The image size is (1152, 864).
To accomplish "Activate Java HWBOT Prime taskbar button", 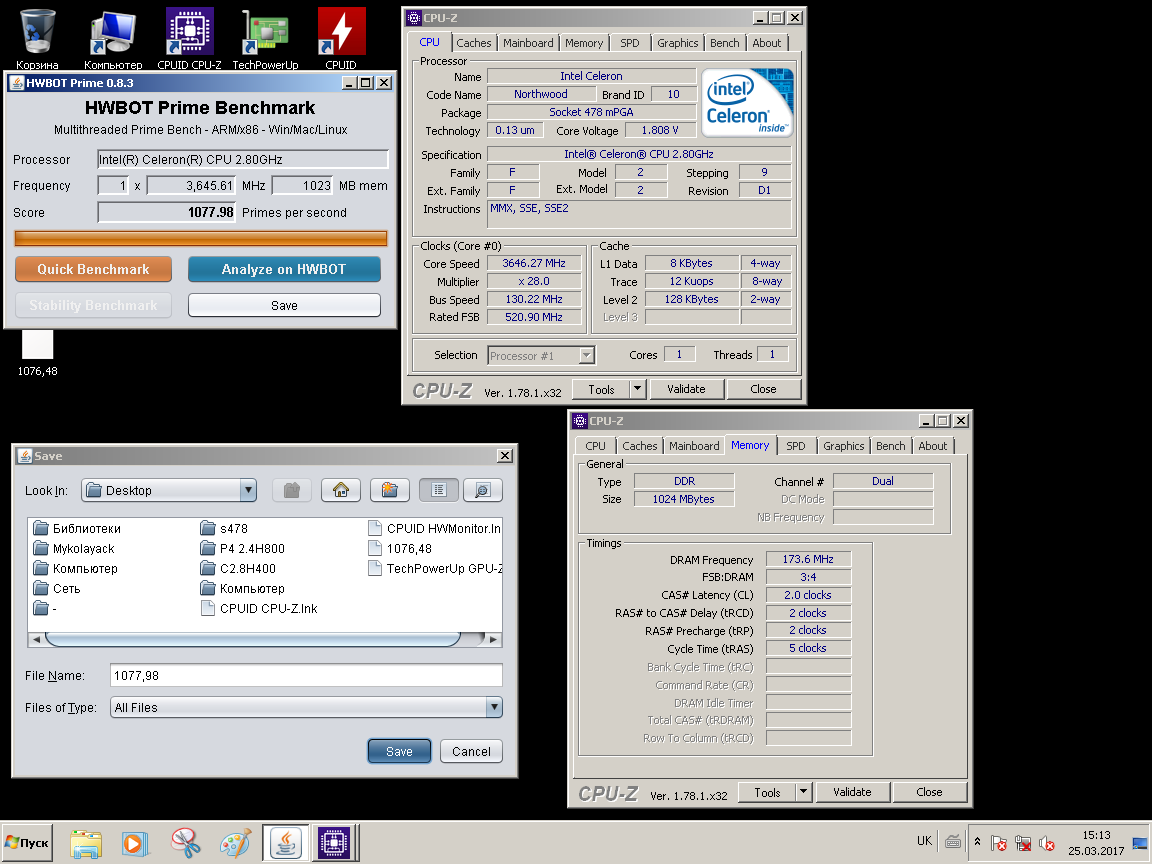I will click(285, 843).
